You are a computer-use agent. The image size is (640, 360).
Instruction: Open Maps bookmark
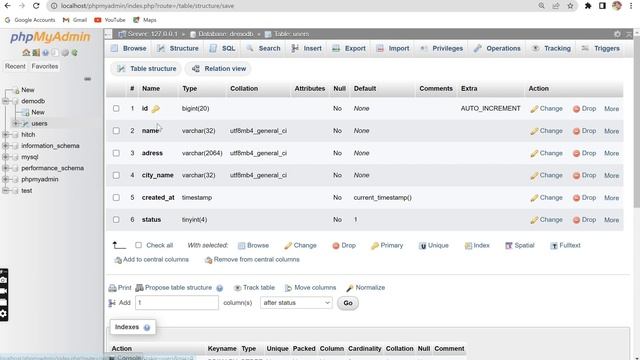(144, 20)
